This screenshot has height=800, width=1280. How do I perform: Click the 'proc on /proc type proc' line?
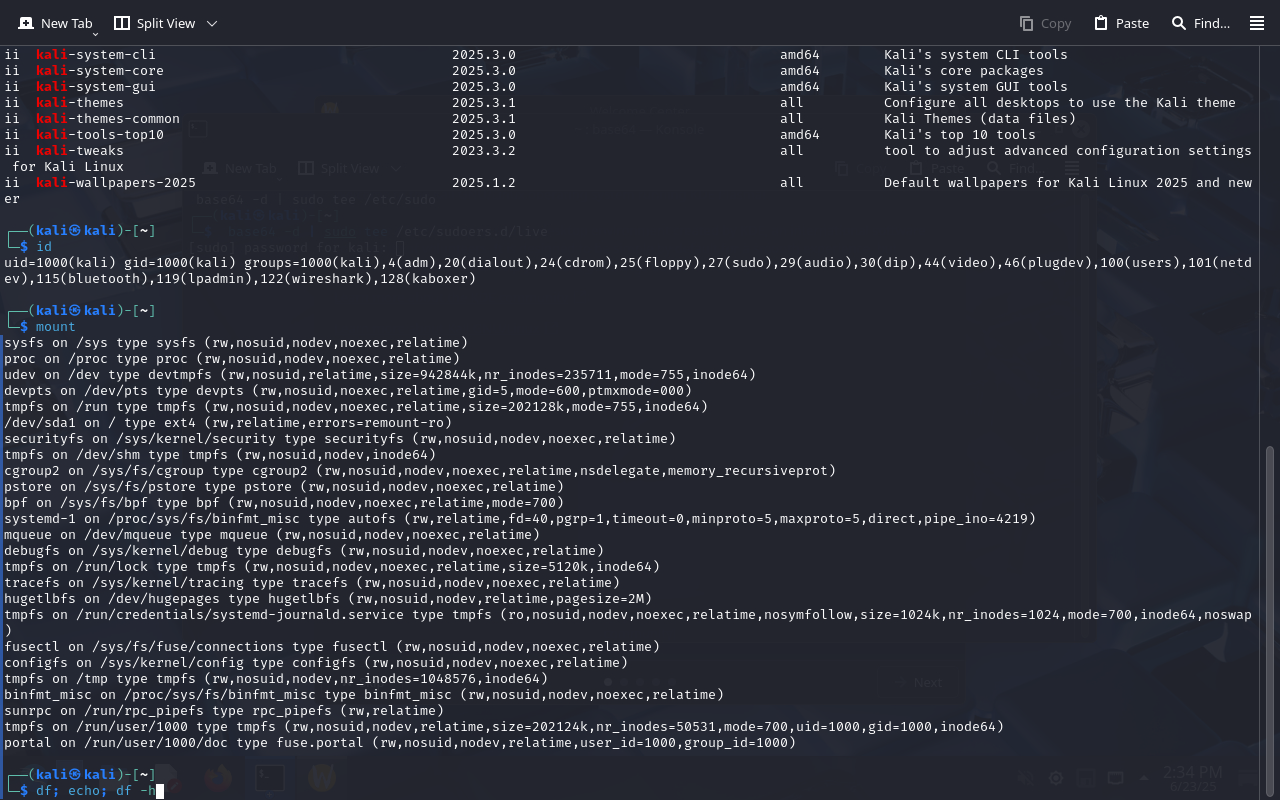tap(232, 359)
